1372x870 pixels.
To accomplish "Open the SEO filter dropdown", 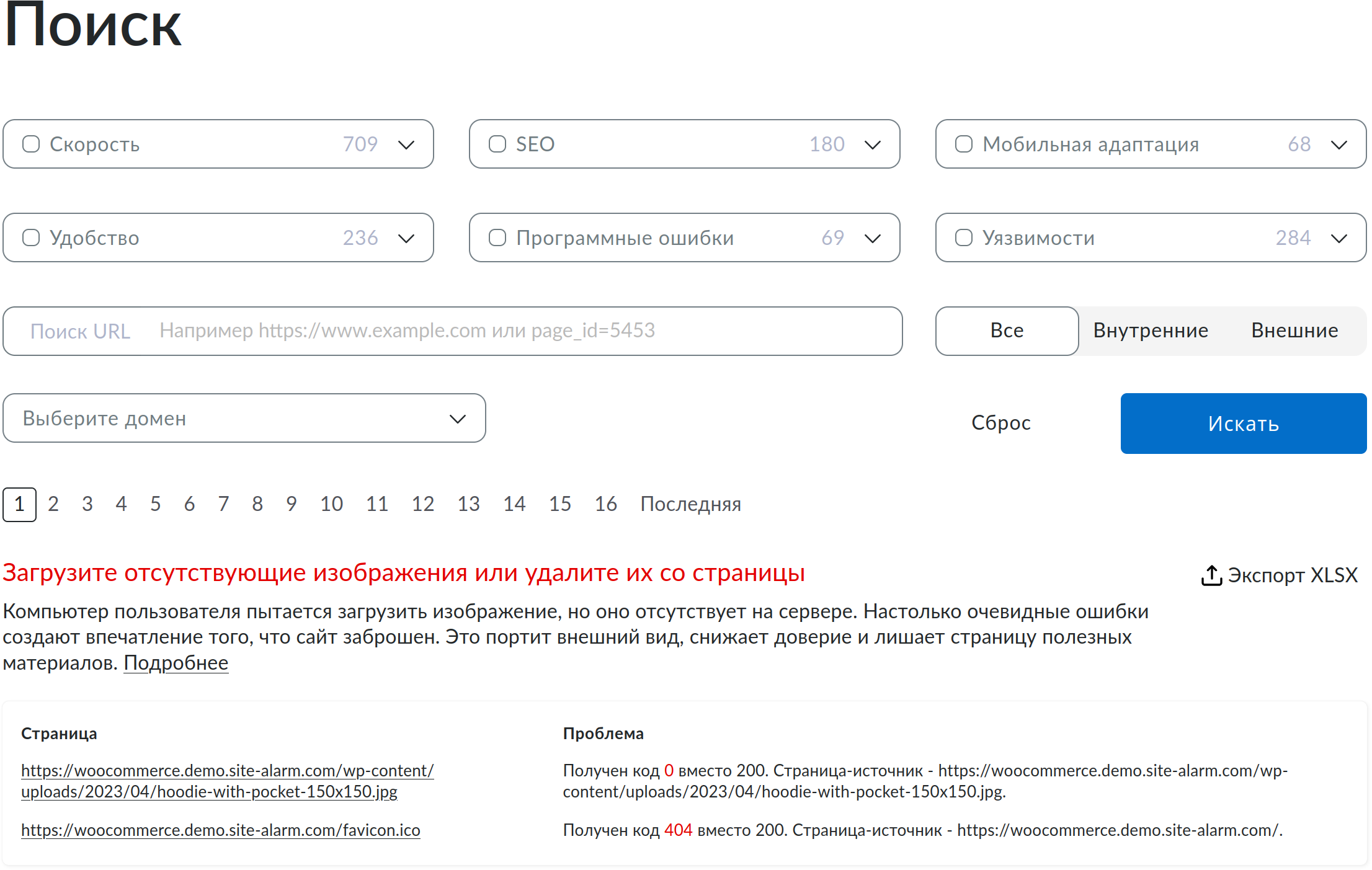I will click(873, 144).
